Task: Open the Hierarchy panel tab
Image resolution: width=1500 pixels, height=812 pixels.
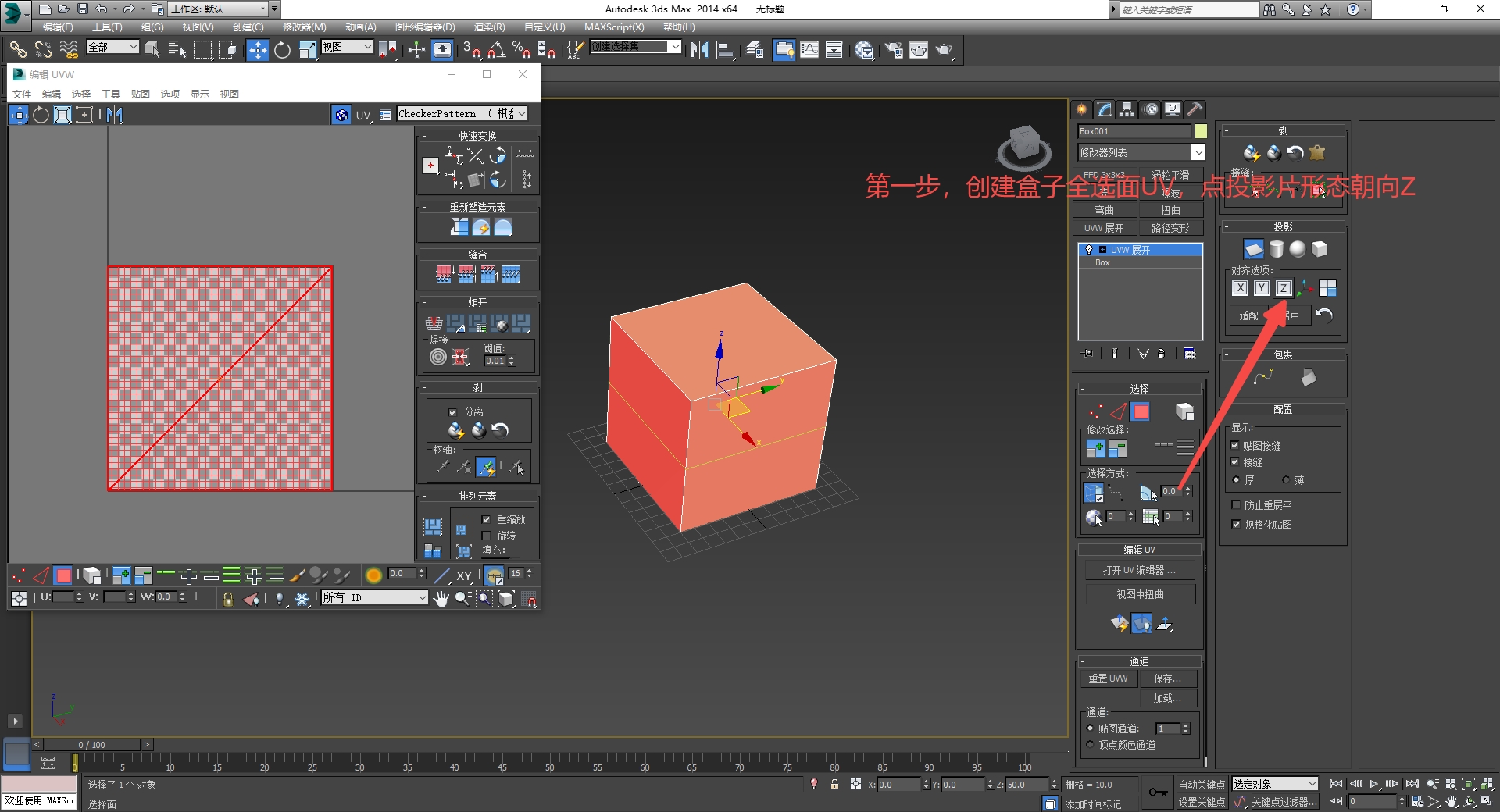Action: coord(1127,109)
